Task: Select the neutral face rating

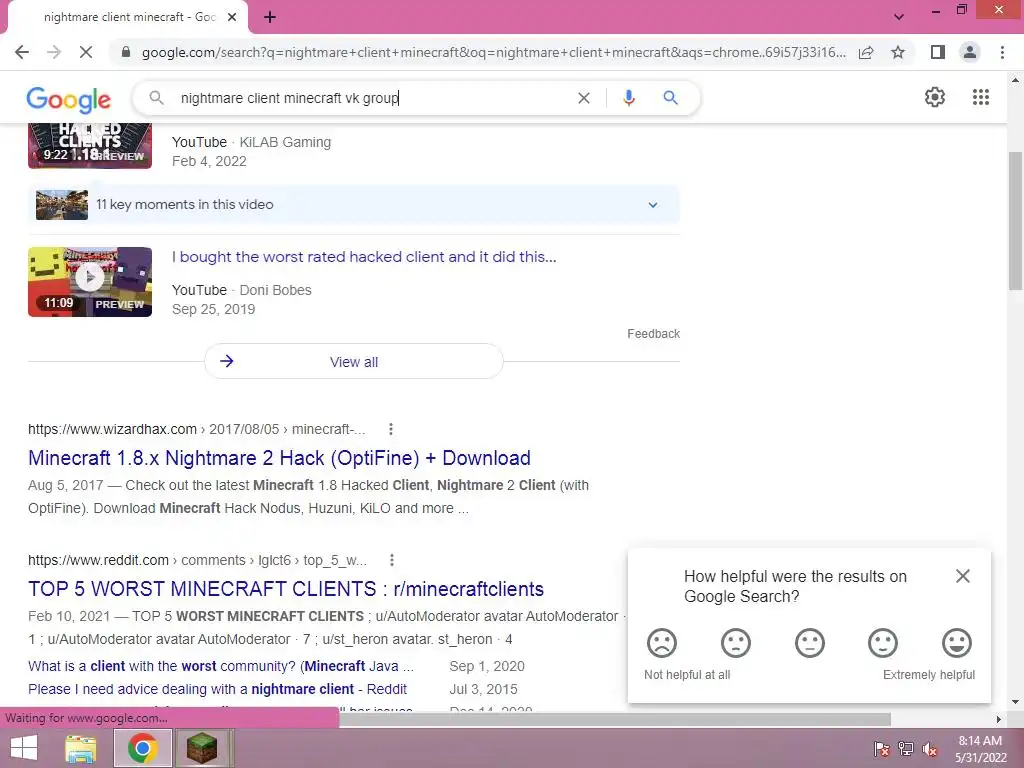Action: coord(809,643)
